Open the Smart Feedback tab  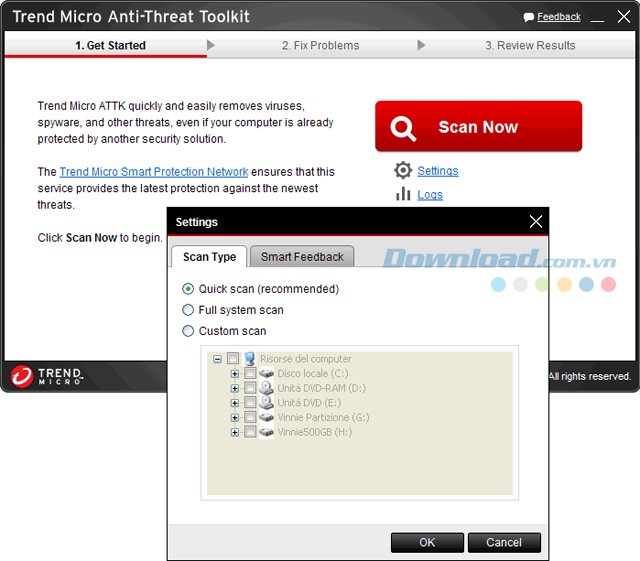(302, 257)
